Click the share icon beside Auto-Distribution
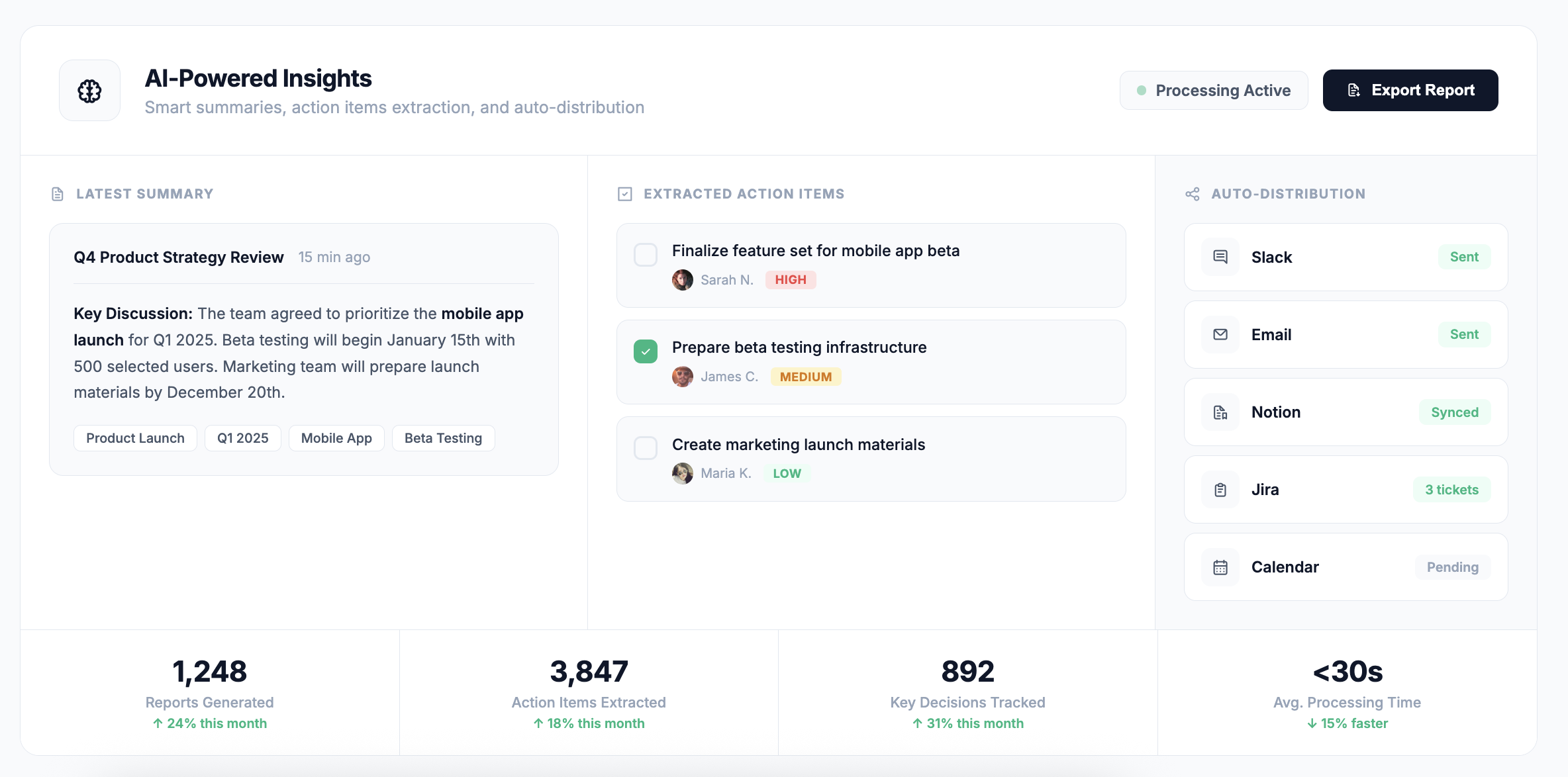Screen dimensions: 1568x777 coord(1192,193)
